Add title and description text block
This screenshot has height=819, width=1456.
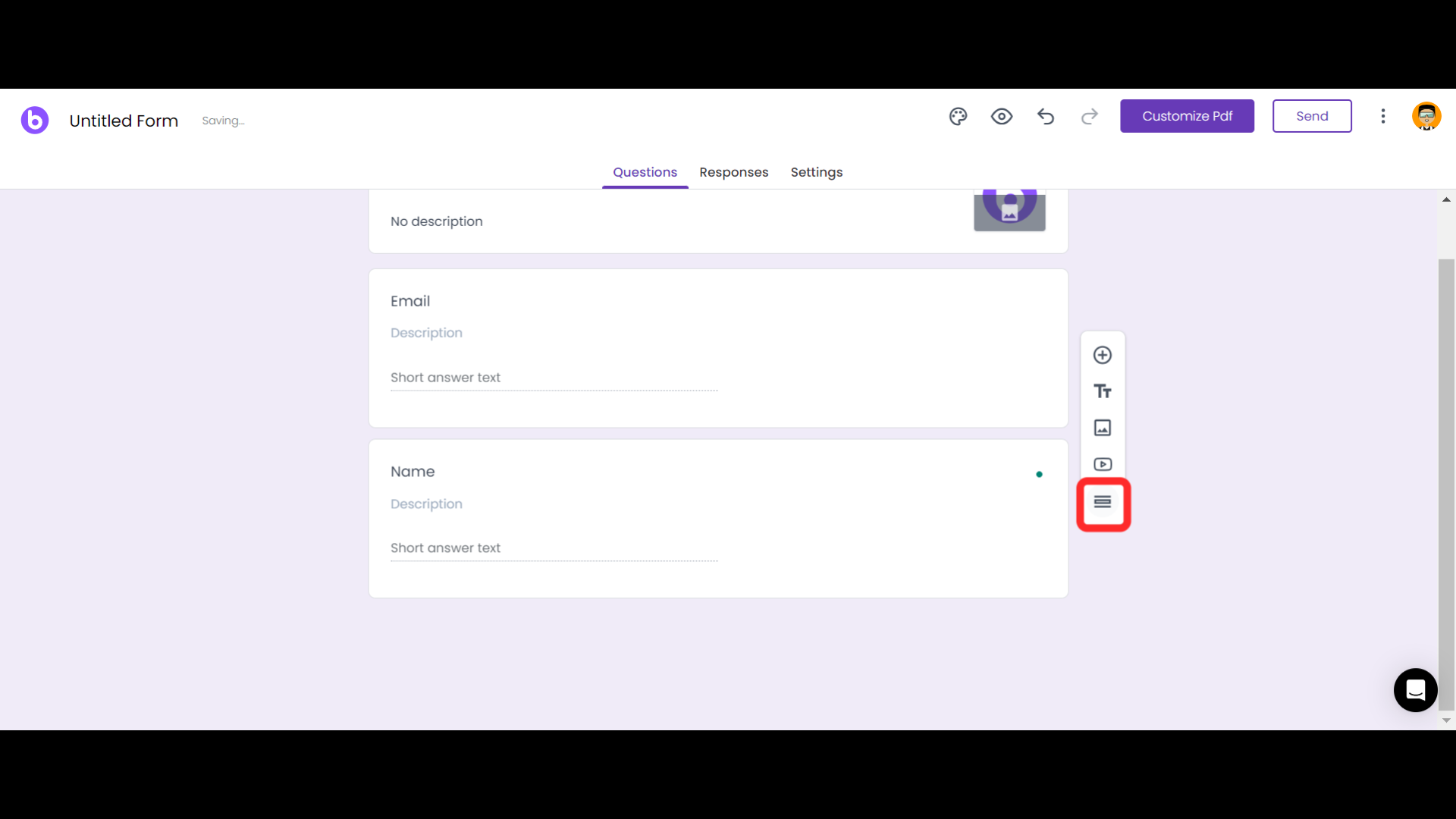click(1103, 391)
